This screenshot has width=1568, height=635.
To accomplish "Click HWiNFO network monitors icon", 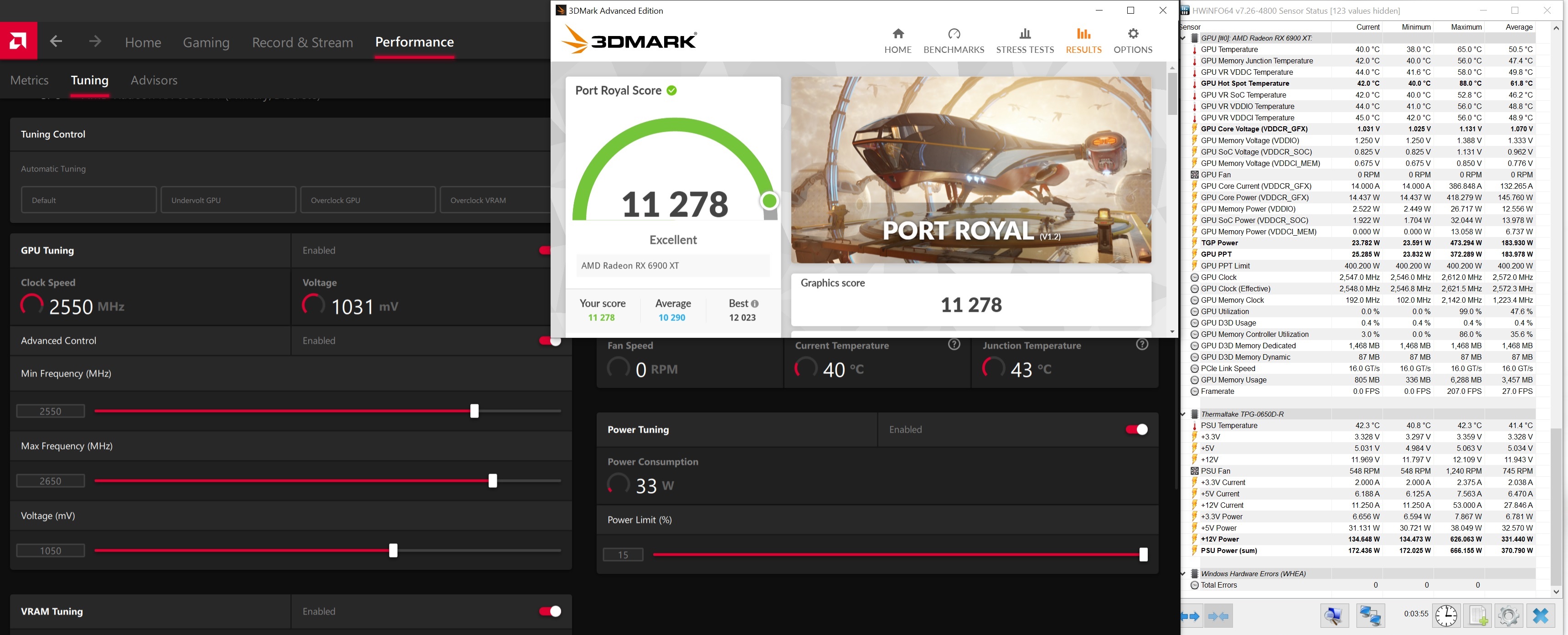I will coord(1370,615).
